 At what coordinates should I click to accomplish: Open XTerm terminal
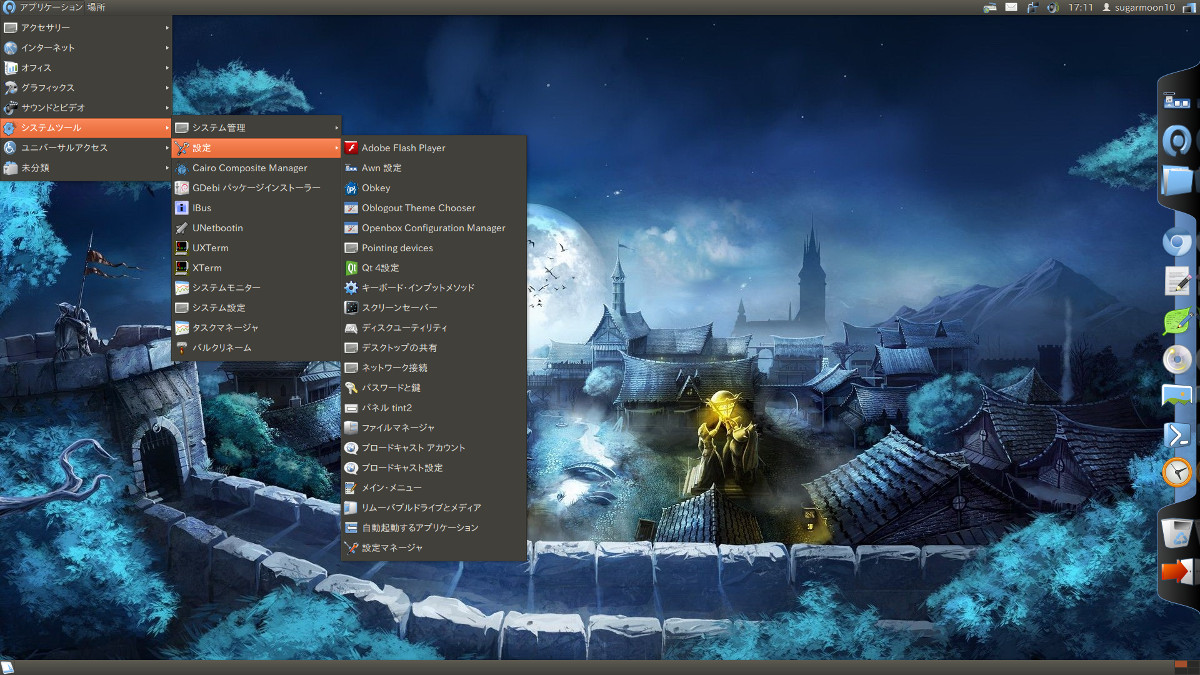coord(257,268)
